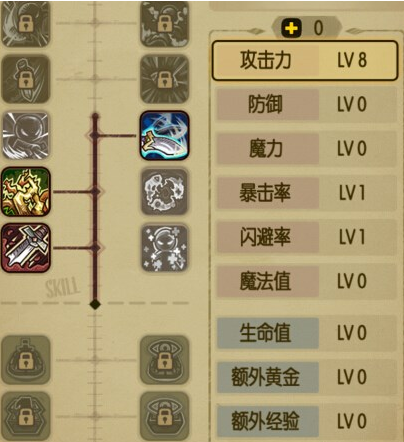Select the 生命值 stat row

pyautogui.click(x=307, y=333)
